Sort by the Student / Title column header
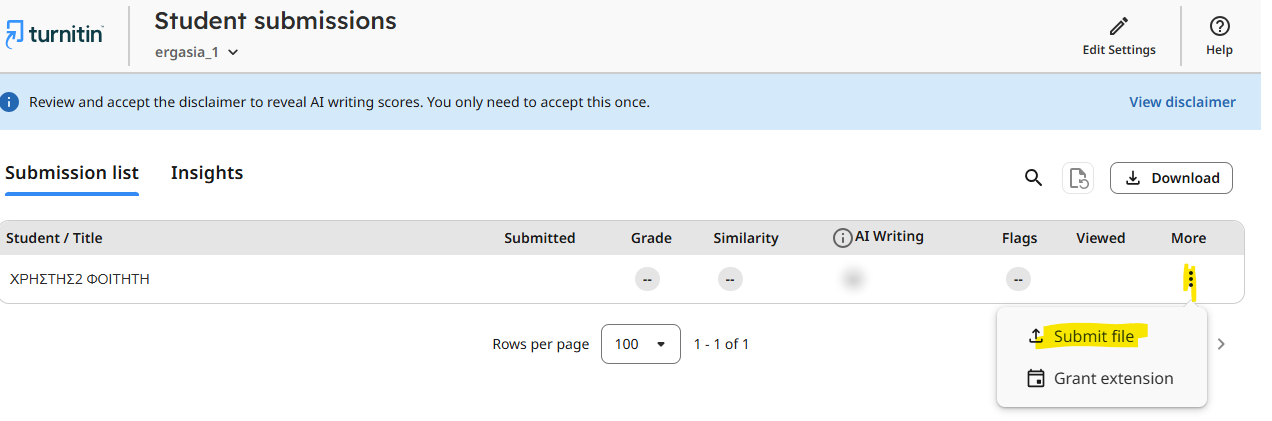 pyautogui.click(x=54, y=238)
